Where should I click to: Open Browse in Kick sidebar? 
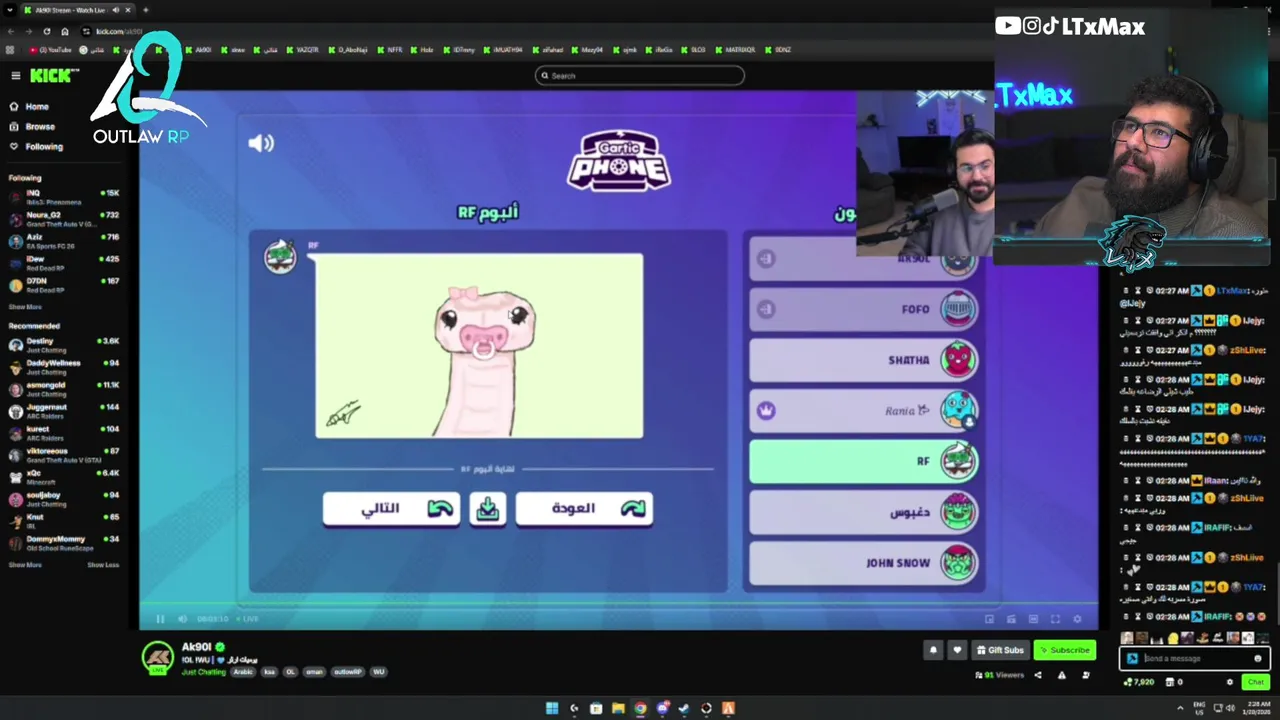click(32, 126)
